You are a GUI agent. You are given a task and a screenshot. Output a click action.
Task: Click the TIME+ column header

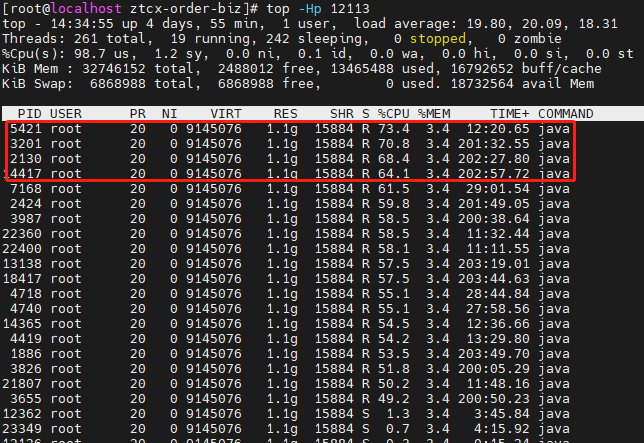click(x=509, y=114)
